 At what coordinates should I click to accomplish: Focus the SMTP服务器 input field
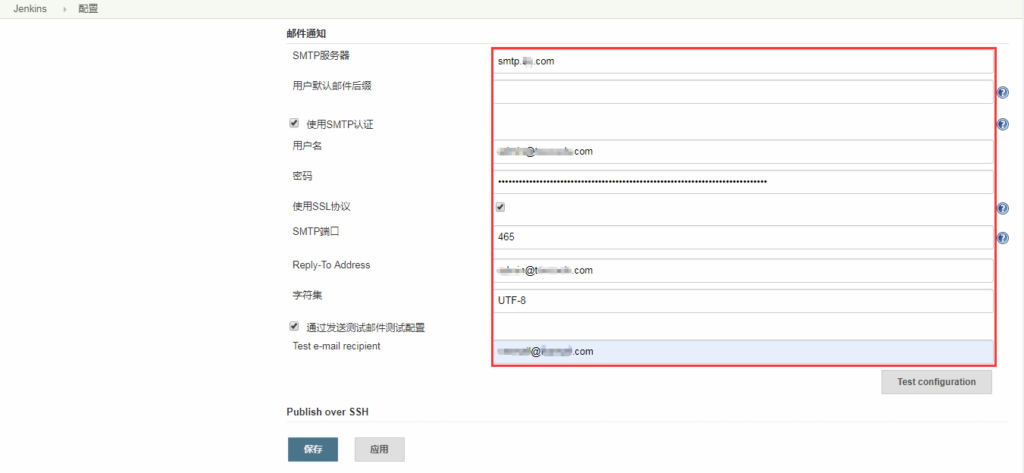point(742,61)
